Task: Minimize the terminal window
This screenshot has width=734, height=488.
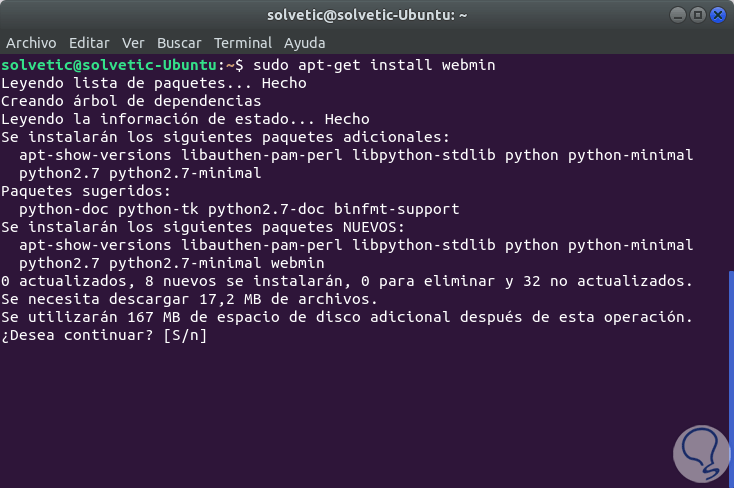Action: click(679, 15)
